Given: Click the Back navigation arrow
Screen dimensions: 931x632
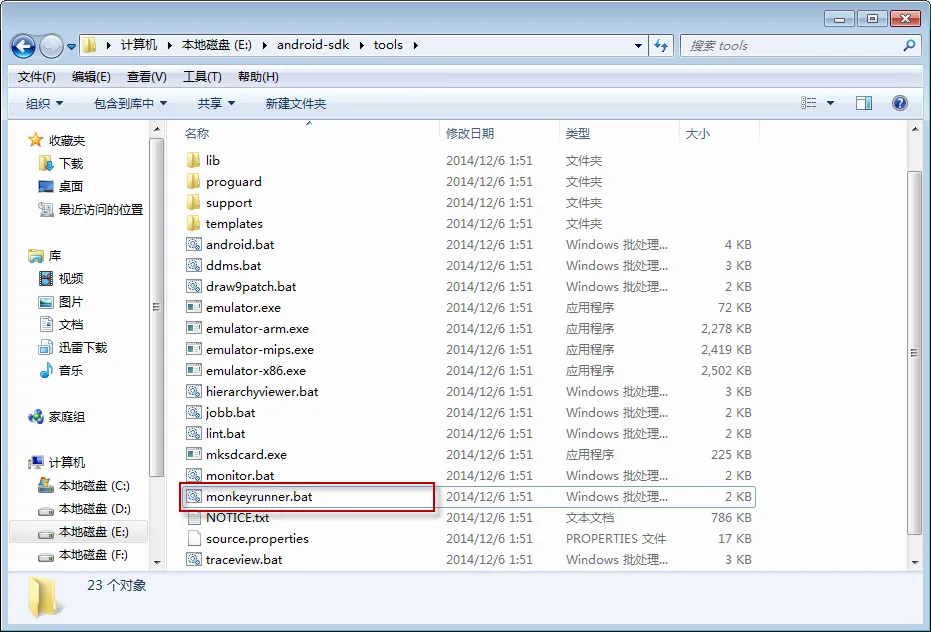Looking at the screenshot, I should [x=23, y=46].
